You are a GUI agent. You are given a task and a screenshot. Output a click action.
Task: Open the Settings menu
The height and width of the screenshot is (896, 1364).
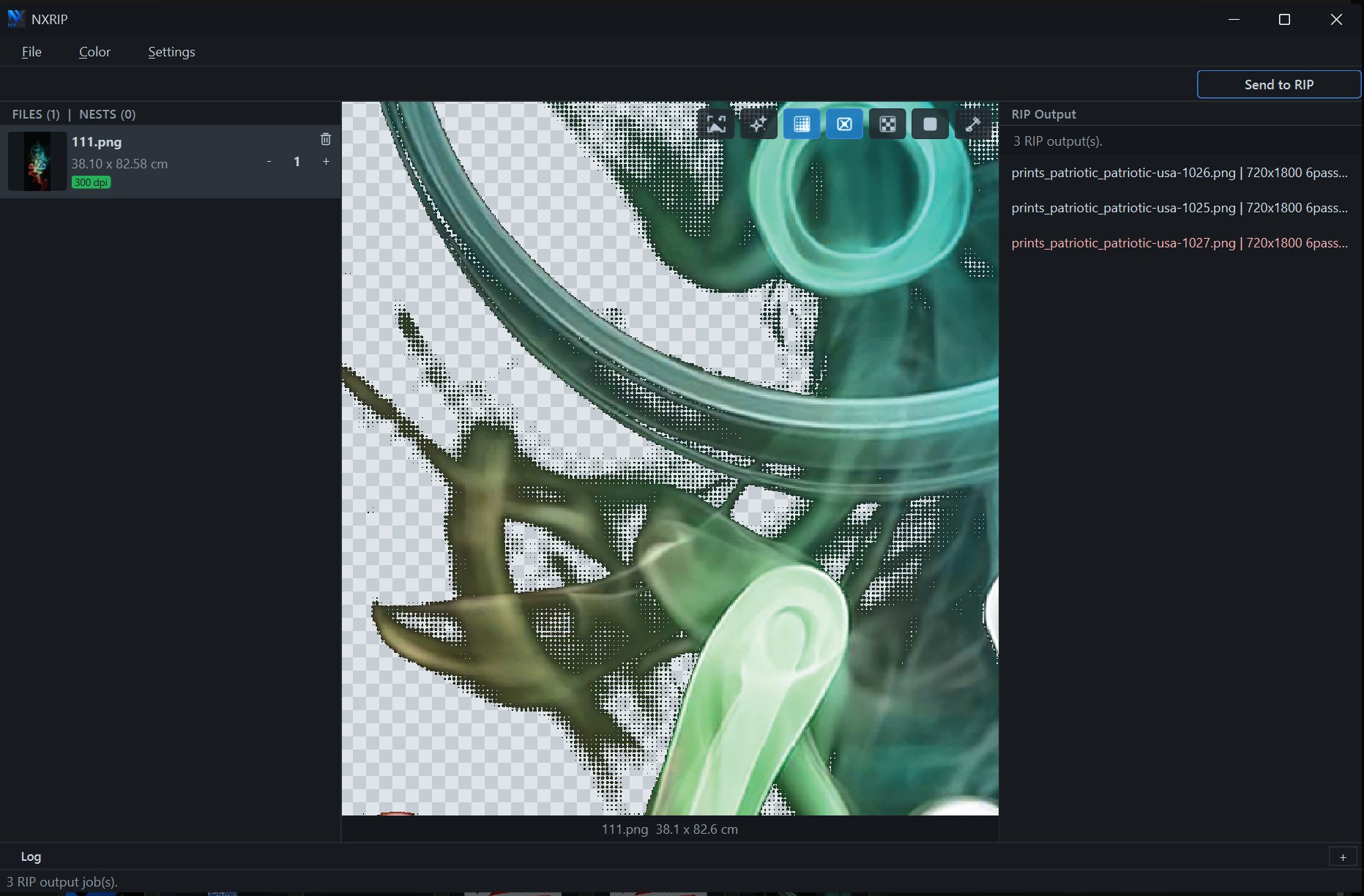(171, 52)
